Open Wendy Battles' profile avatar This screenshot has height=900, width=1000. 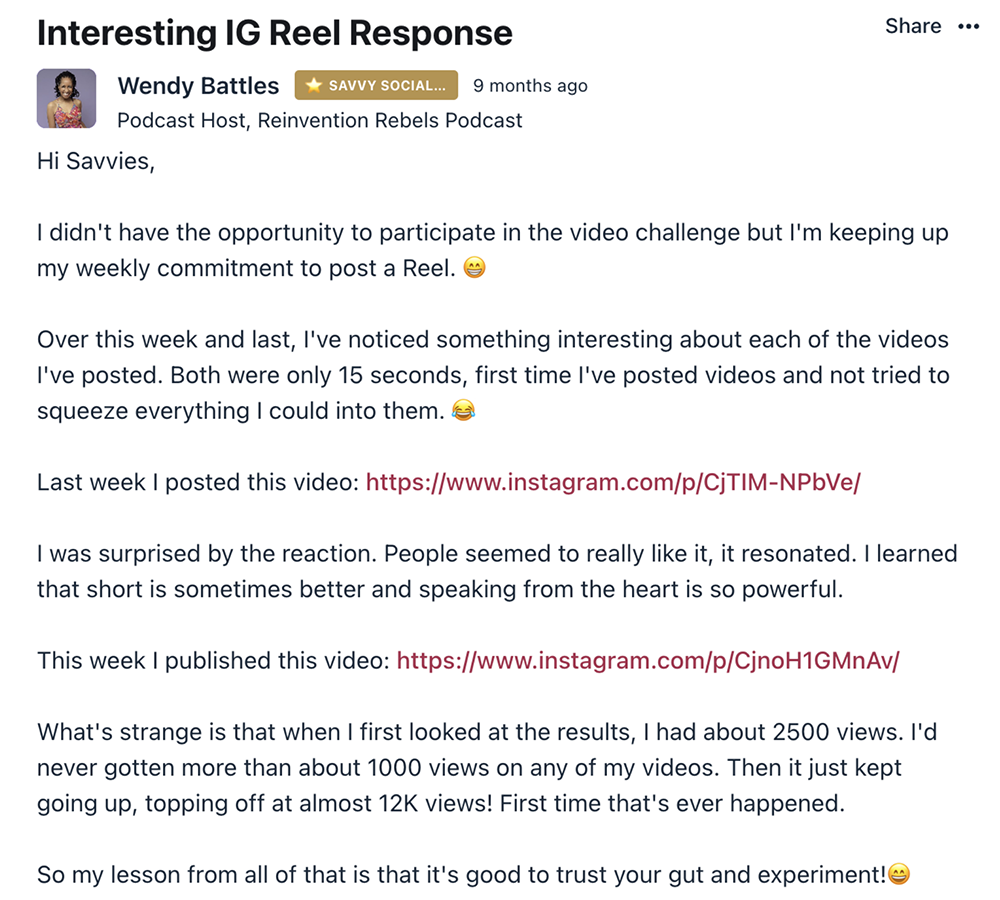66,98
